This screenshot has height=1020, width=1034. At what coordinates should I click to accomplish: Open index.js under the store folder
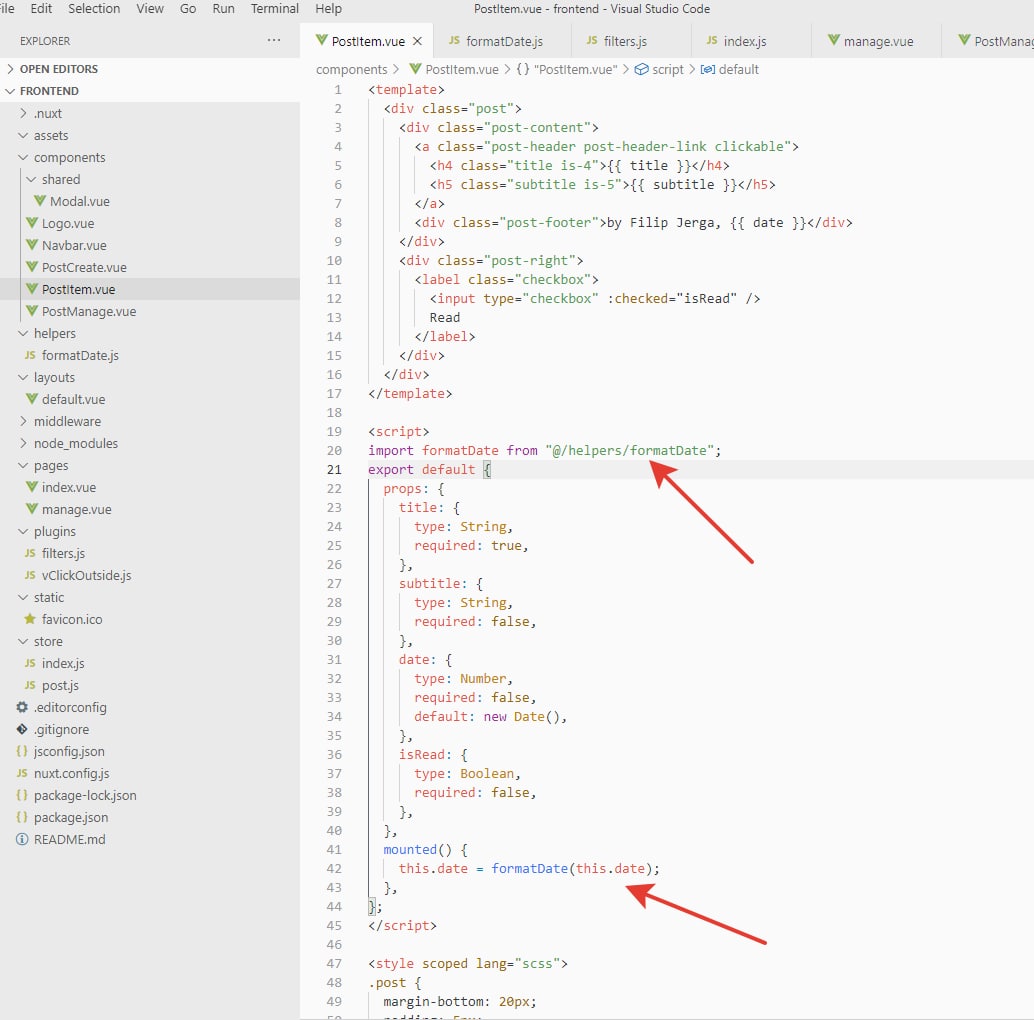coord(63,663)
